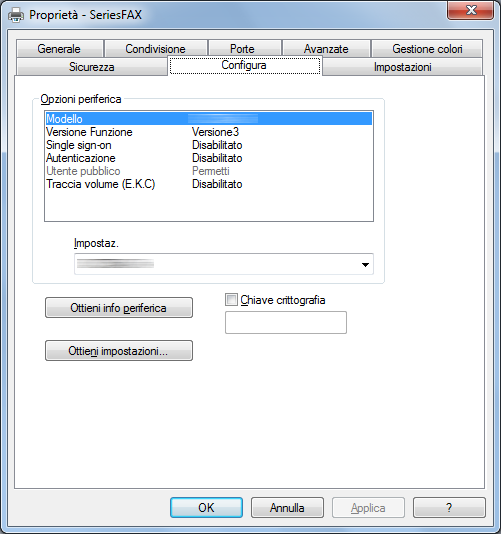This screenshot has height=534, width=501.
Task: Select the Autenticazione option row
Action: tap(209, 158)
